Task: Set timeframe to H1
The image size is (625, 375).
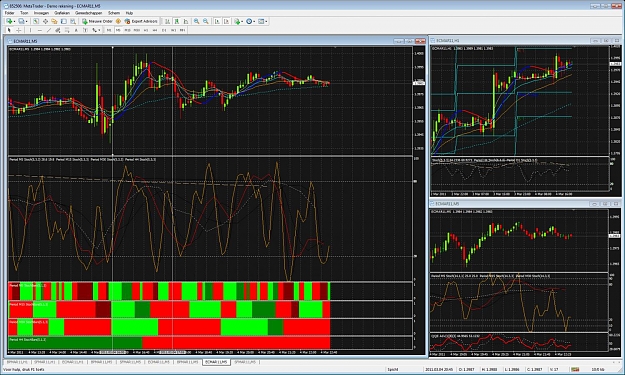Action: [146, 30]
